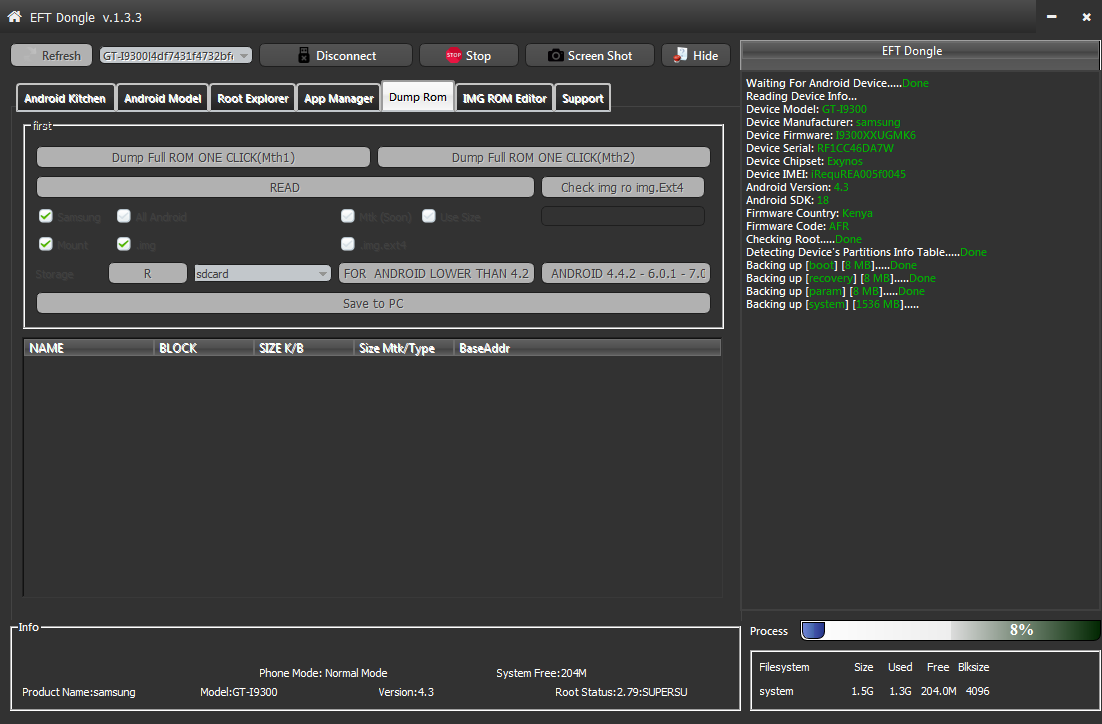Click the READ button
Screen dimensions: 1102x724
tap(285, 188)
